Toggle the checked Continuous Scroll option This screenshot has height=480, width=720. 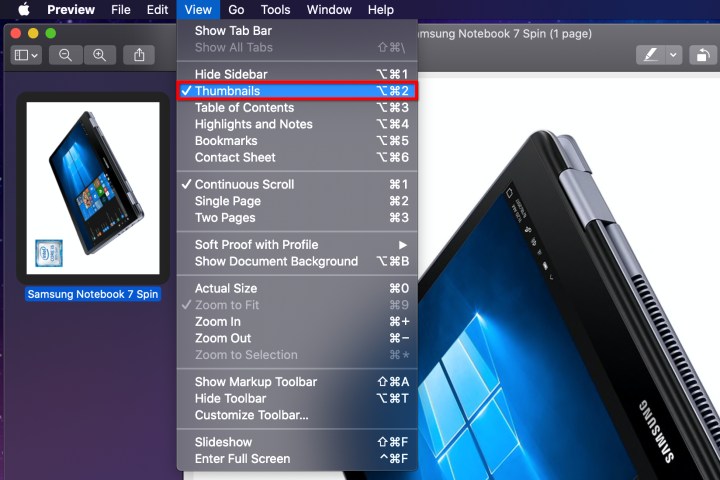pos(297,184)
